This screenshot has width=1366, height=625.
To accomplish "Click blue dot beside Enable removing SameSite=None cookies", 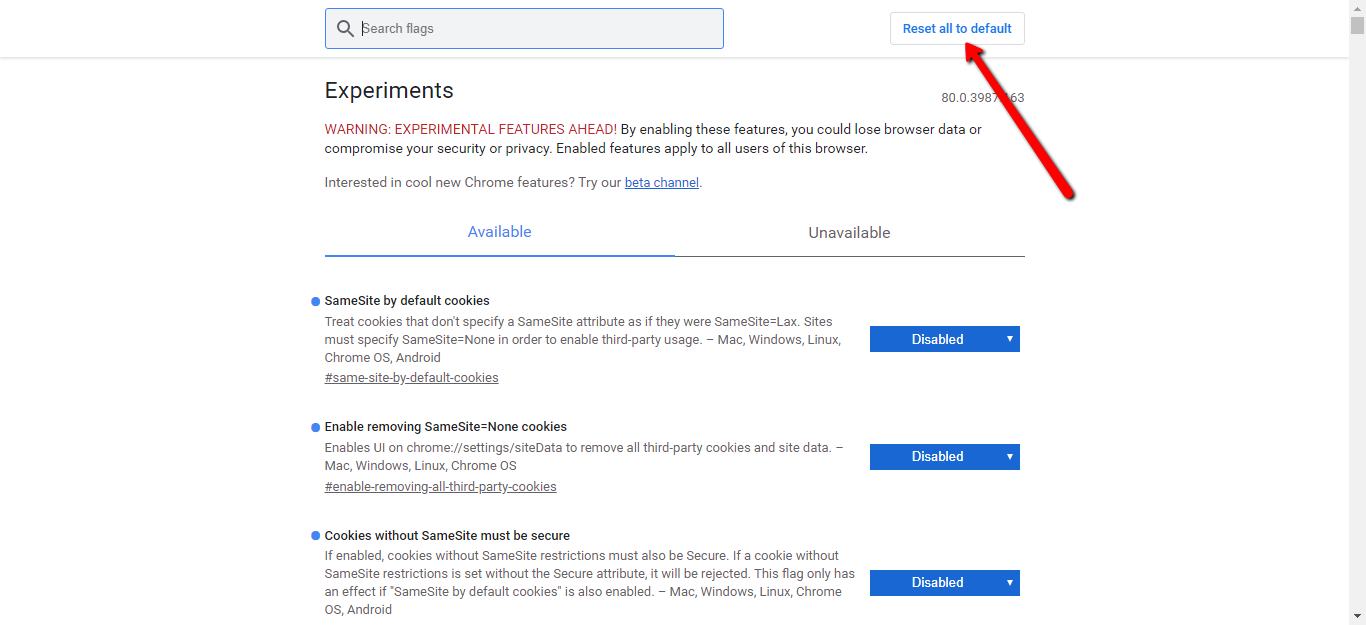I will click(315, 427).
